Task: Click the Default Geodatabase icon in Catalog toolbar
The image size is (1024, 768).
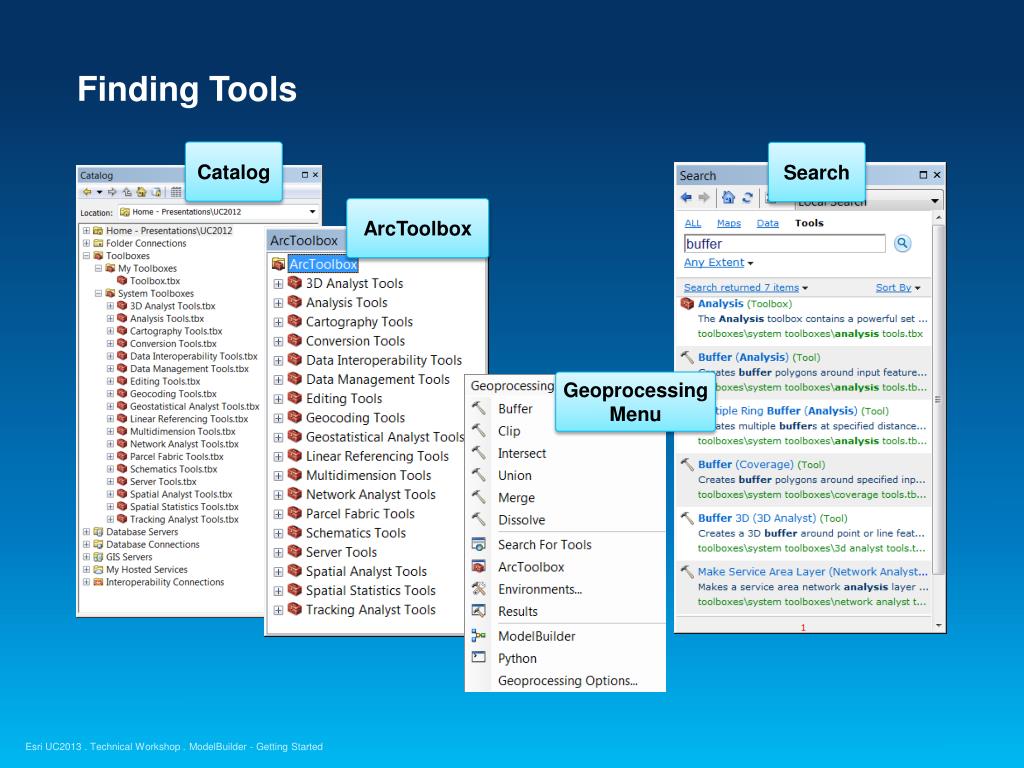Action: coord(155,192)
